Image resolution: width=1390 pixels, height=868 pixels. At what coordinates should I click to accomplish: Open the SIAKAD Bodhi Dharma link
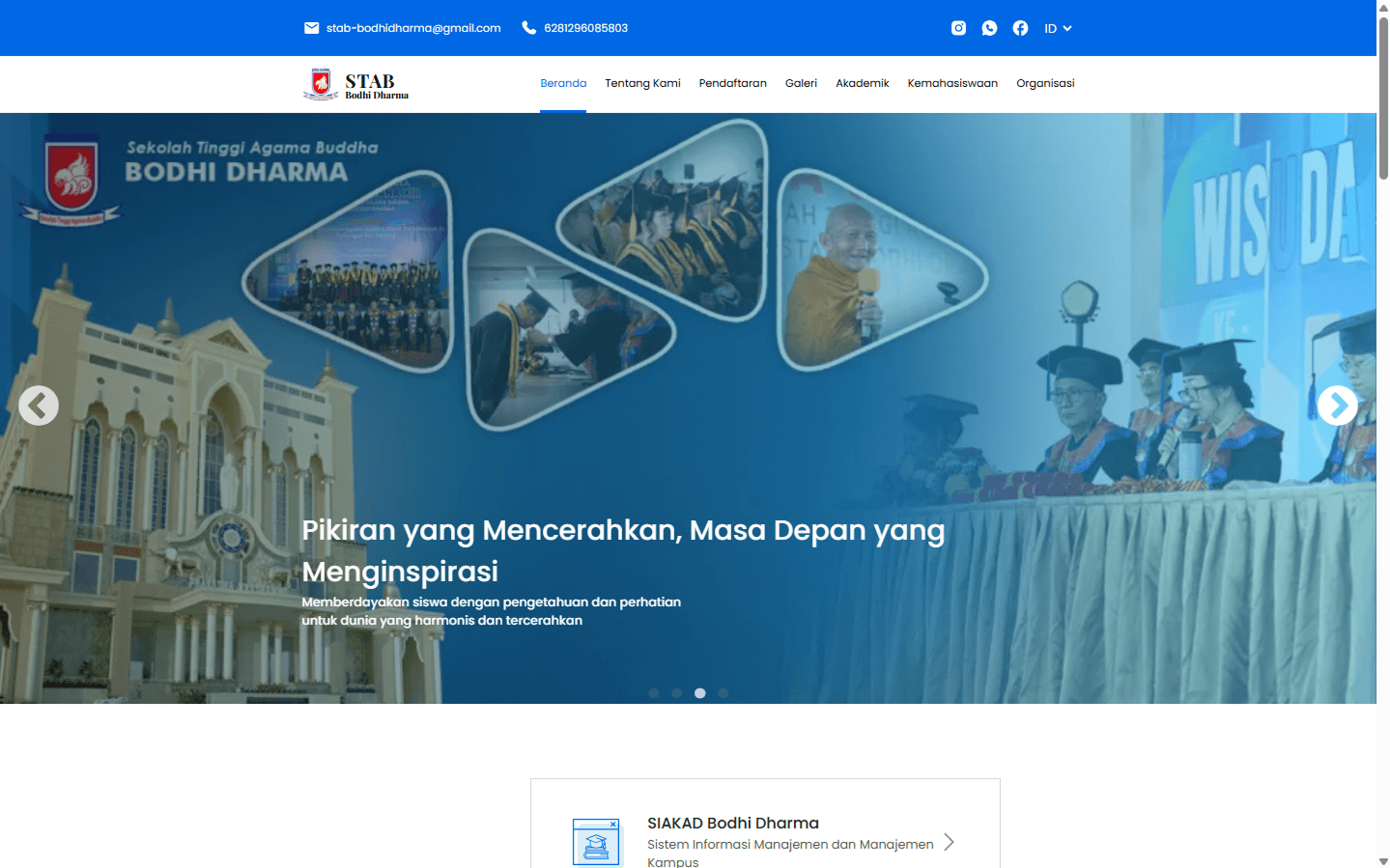(x=733, y=823)
